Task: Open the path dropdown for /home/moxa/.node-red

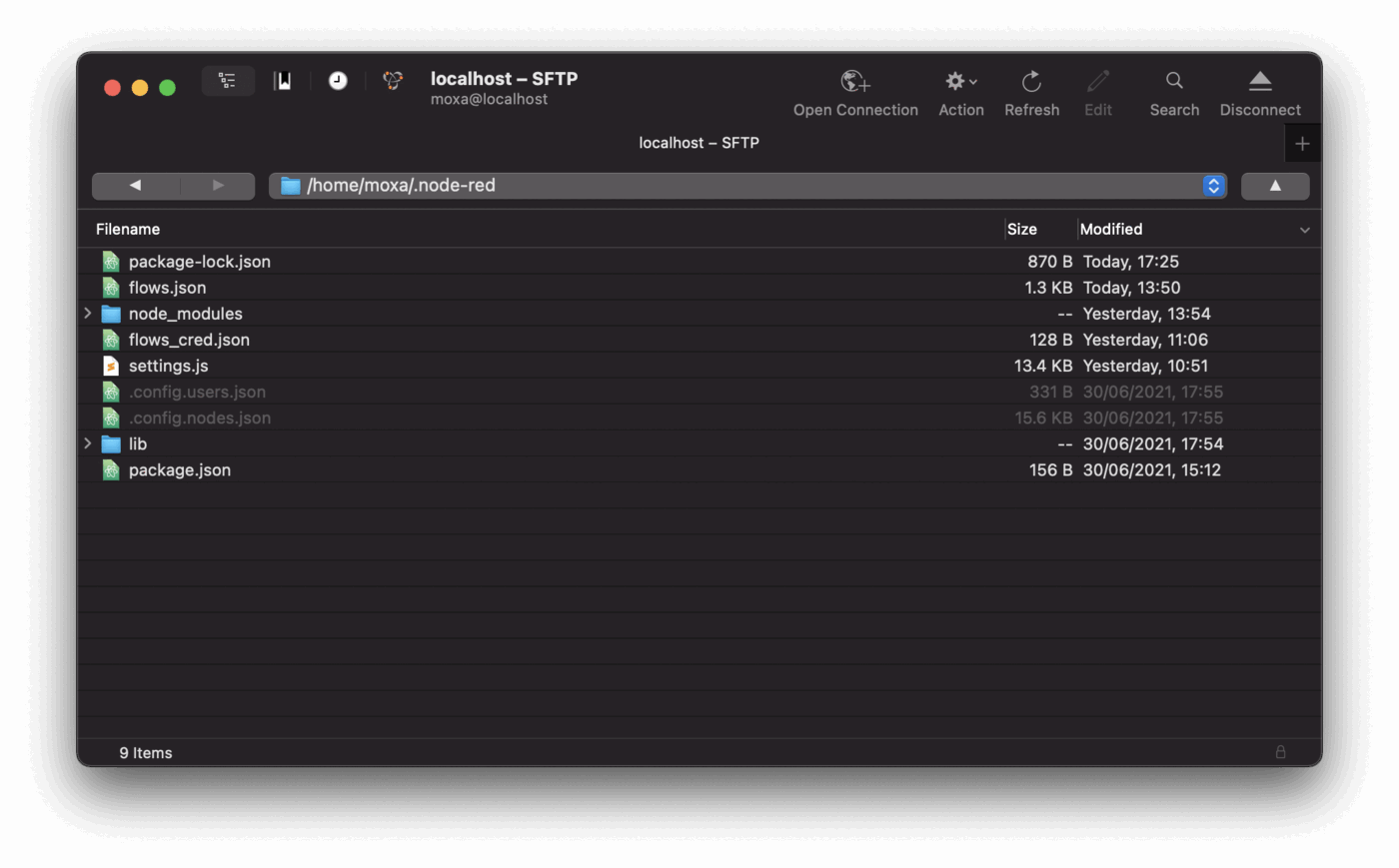Action: (x=1213, y=186)
